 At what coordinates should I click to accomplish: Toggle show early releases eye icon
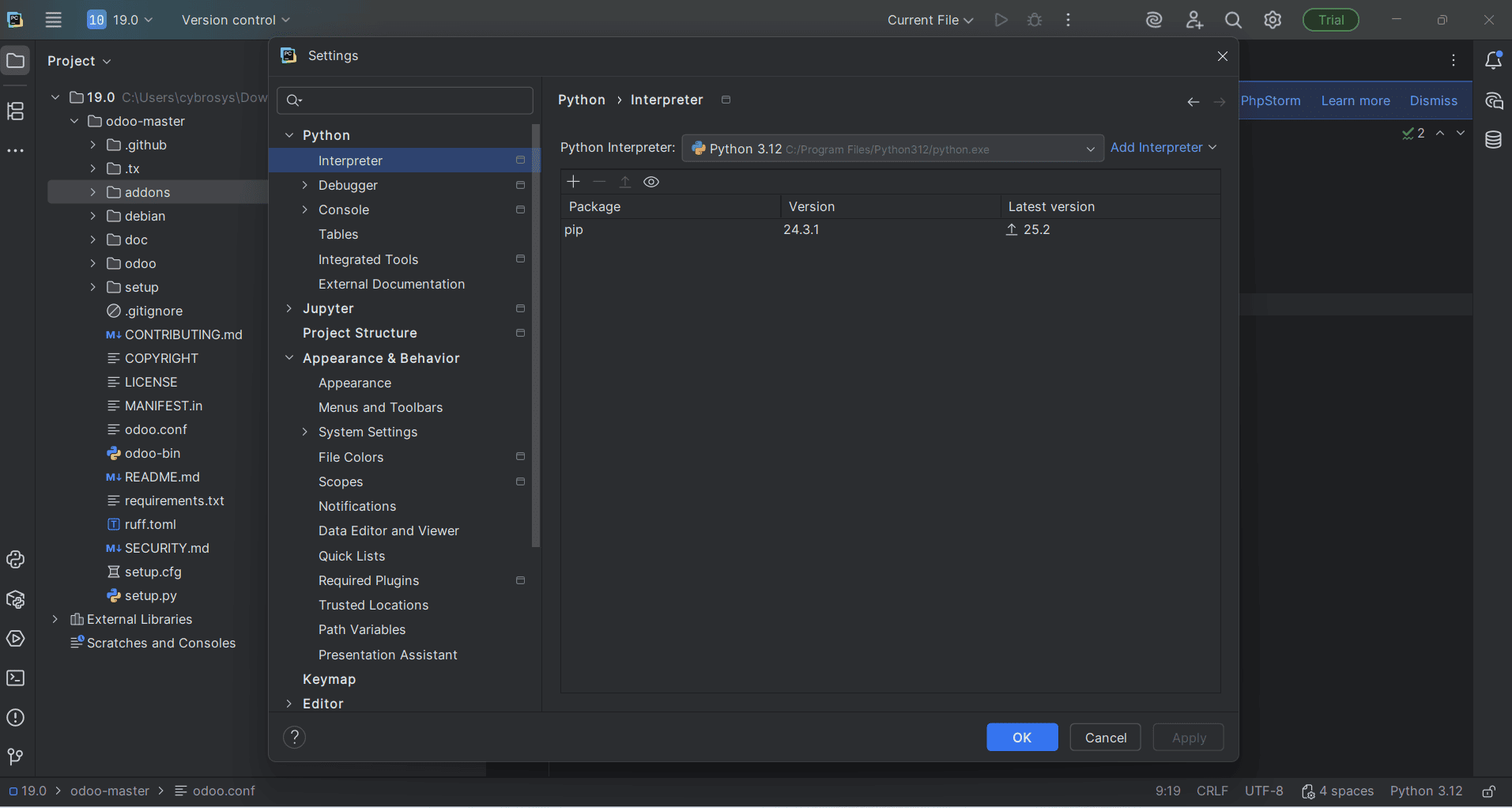[651, 182]
